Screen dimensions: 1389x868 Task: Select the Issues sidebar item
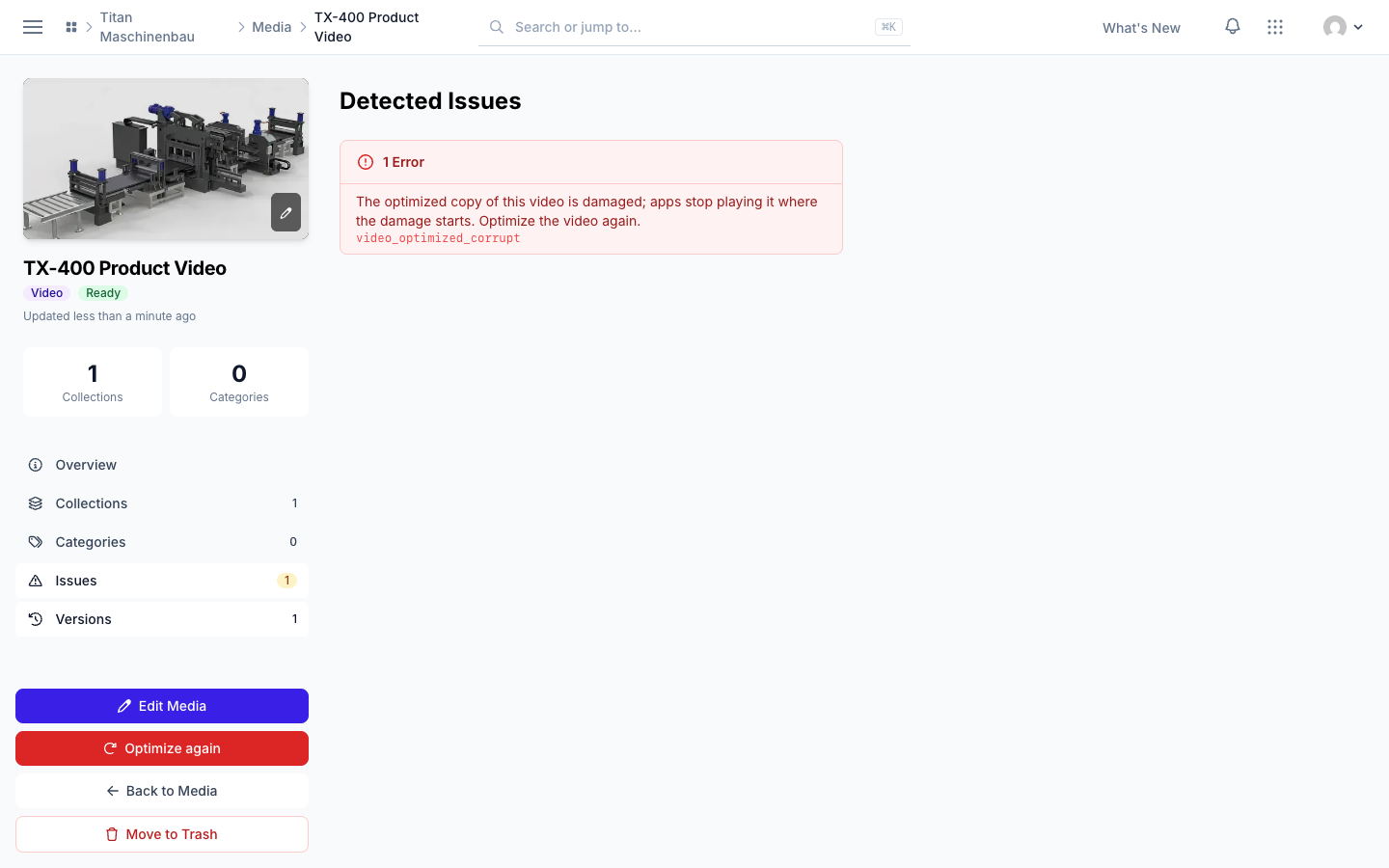[x=162, y=581]
